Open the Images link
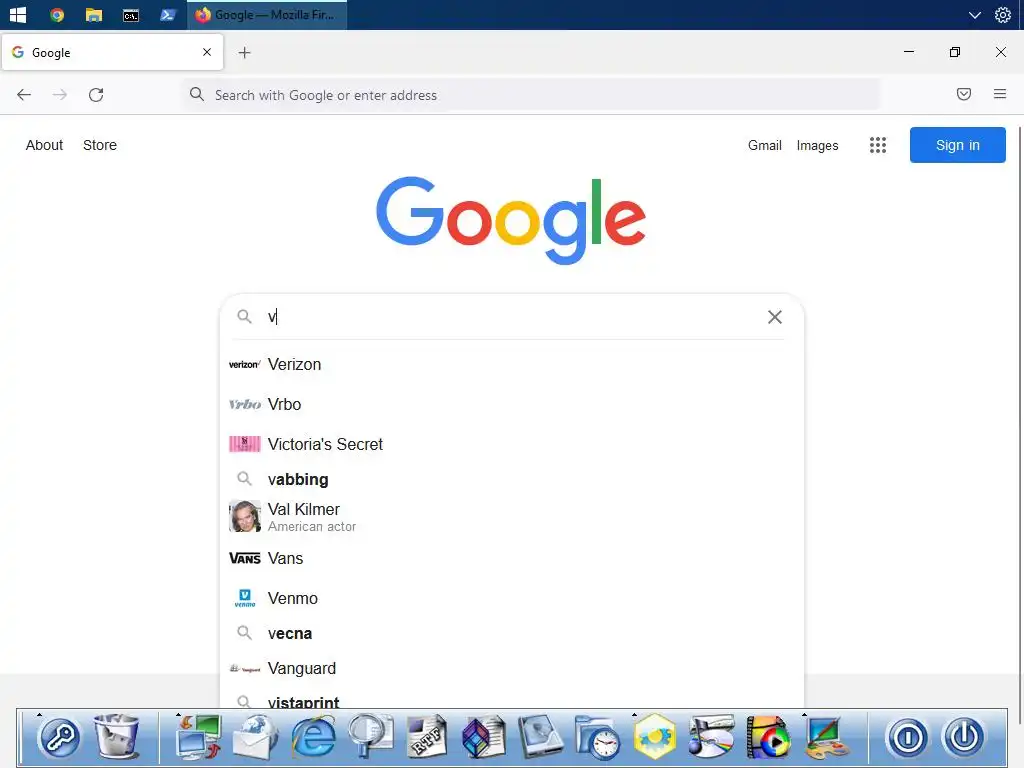1024x768 pixels. [817, 145]
